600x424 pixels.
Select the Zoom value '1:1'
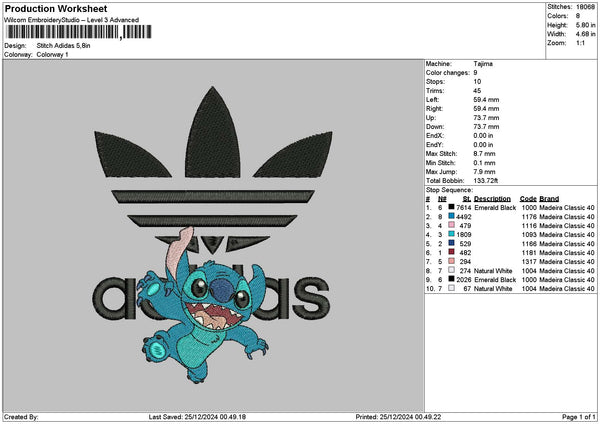tap(580, 43)
